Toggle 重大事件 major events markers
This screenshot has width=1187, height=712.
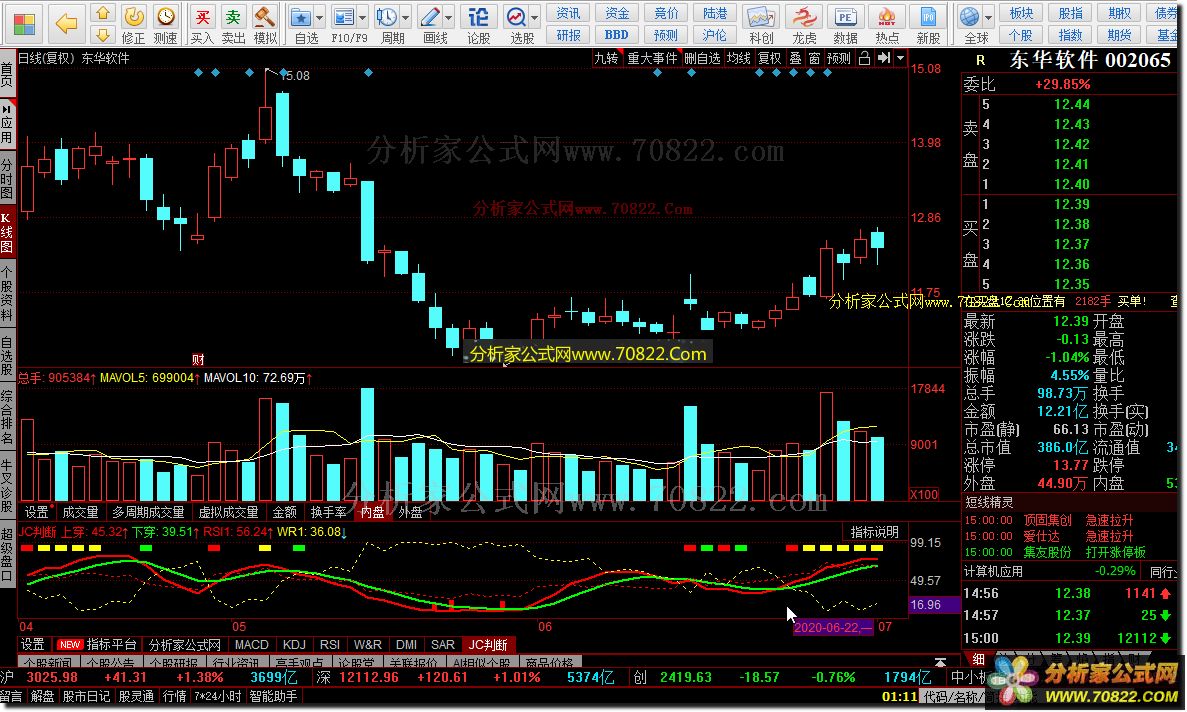tap(652, 58)
